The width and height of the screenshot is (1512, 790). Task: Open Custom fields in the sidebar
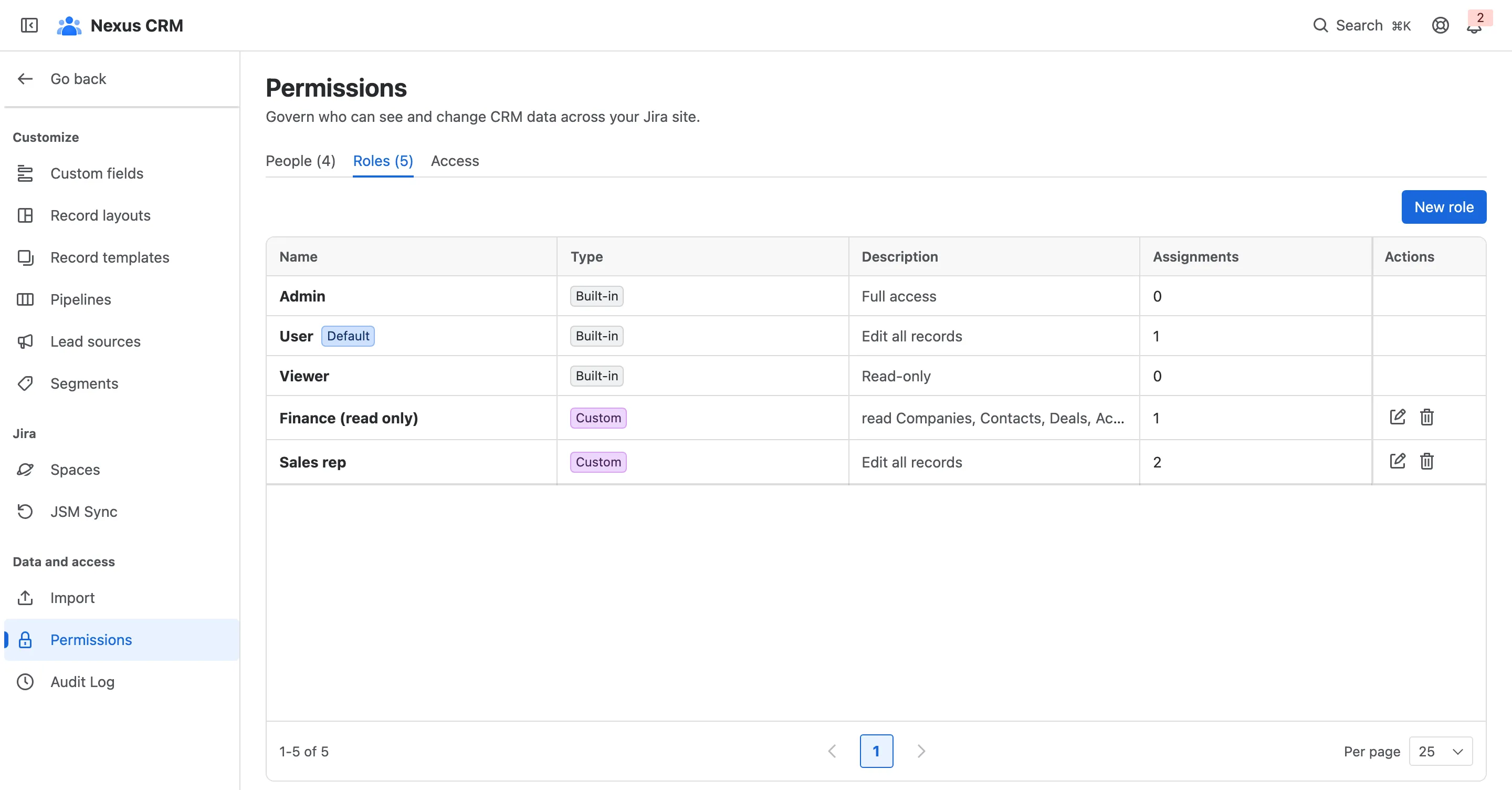pyautogui.click(x=121, y=173)
